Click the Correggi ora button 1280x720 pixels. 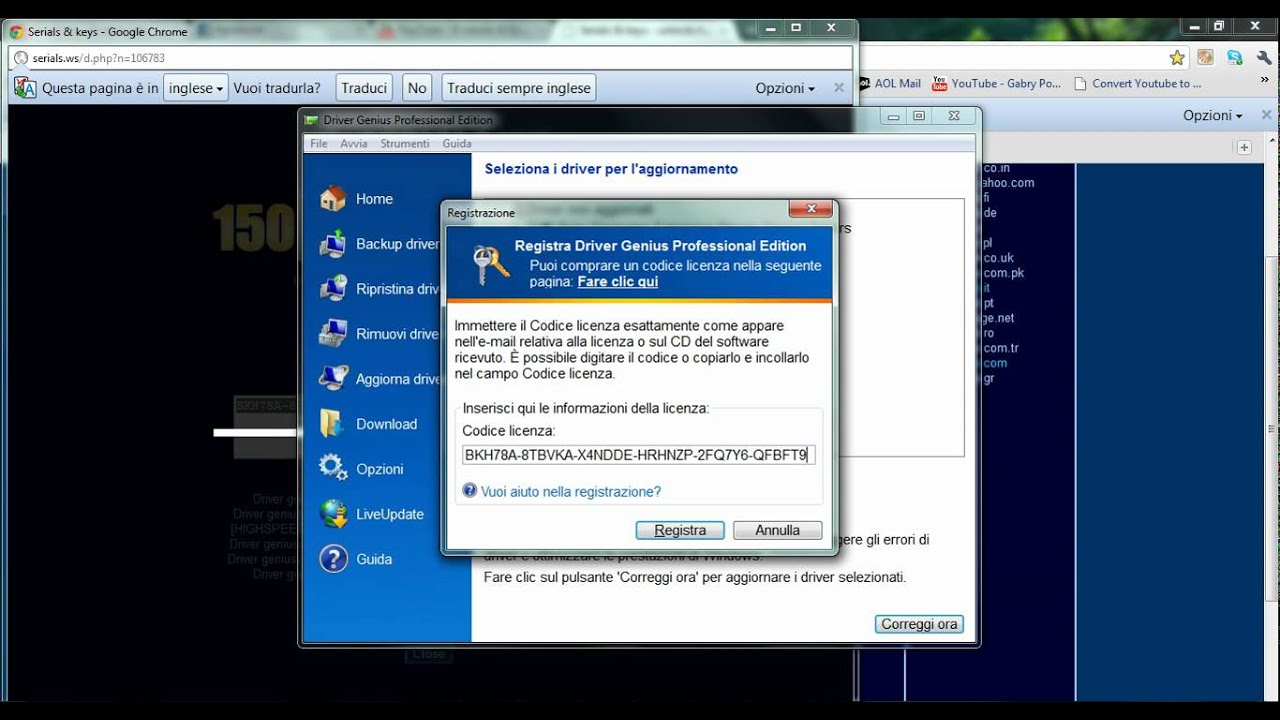pos(919,624)
